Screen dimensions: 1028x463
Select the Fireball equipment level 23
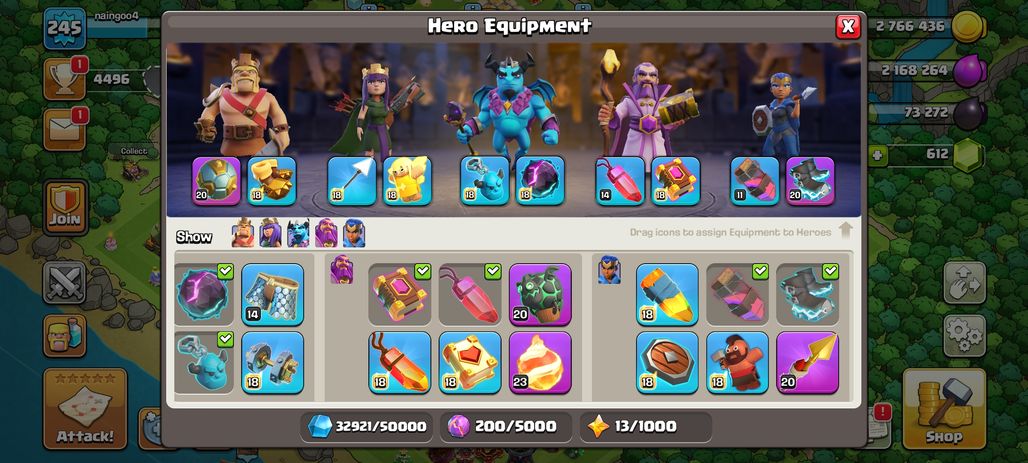[x=540, y=362]
